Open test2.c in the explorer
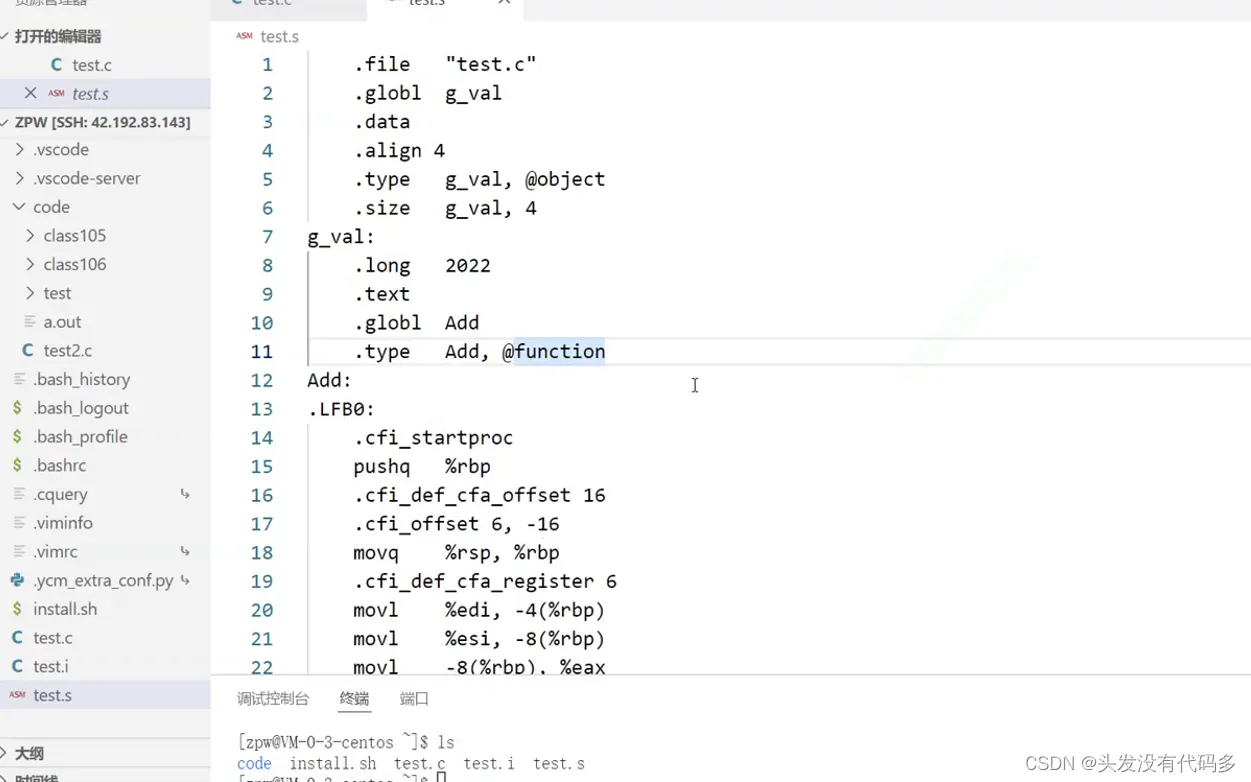 pos(68,351)
